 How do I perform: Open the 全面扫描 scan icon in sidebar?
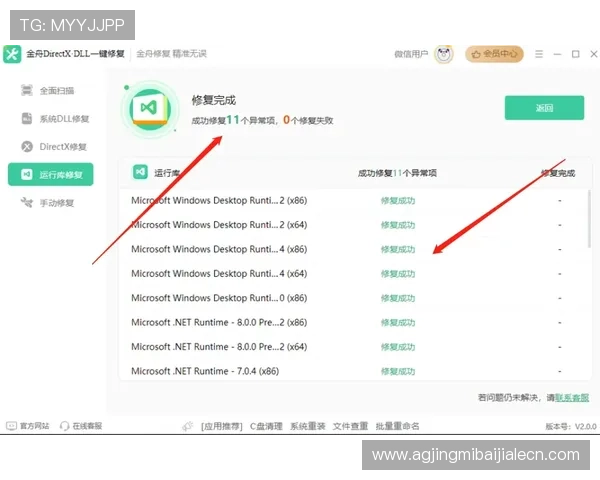point(26,90)
